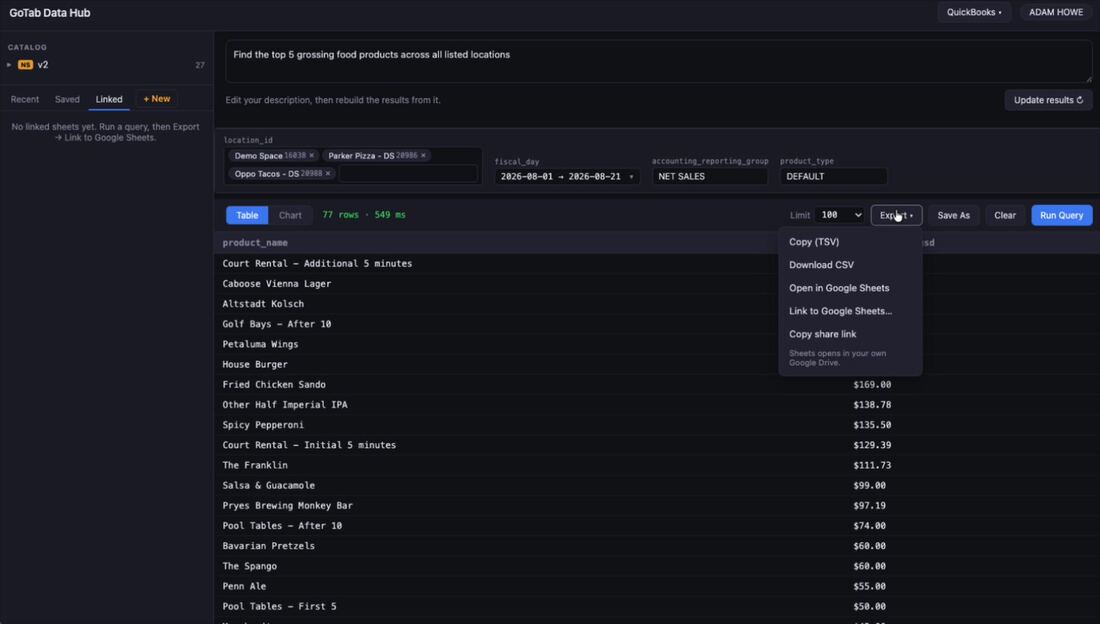This screenshot has width=1100, height=624.
Task: Click into the query description text box
Action: 658,62
